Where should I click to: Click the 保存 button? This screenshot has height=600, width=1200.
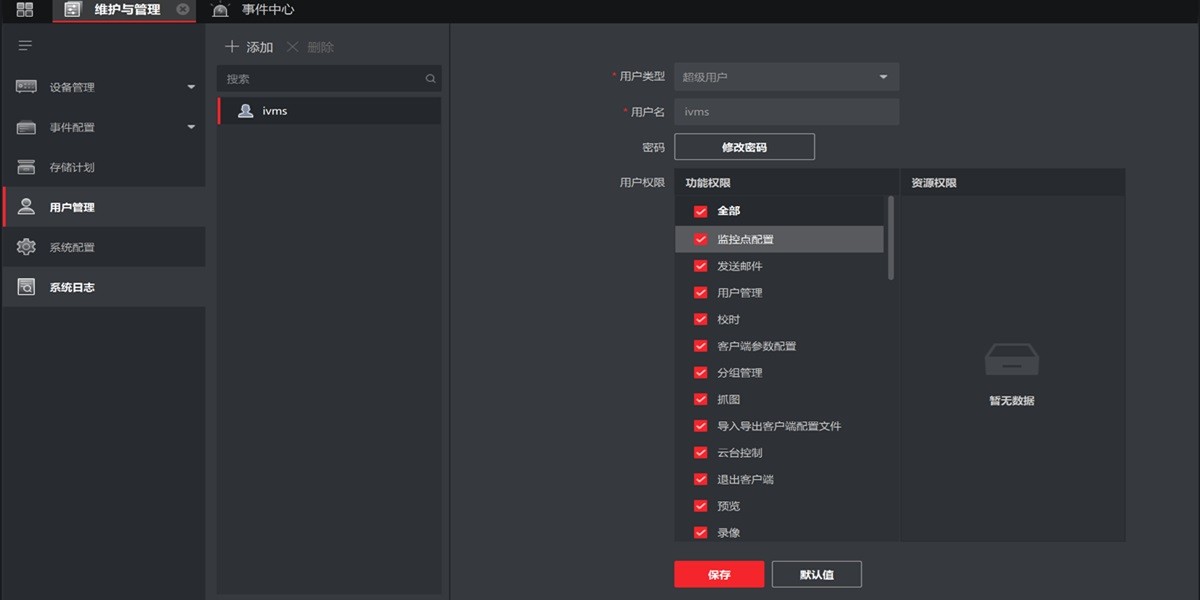(x=718, y=574)
